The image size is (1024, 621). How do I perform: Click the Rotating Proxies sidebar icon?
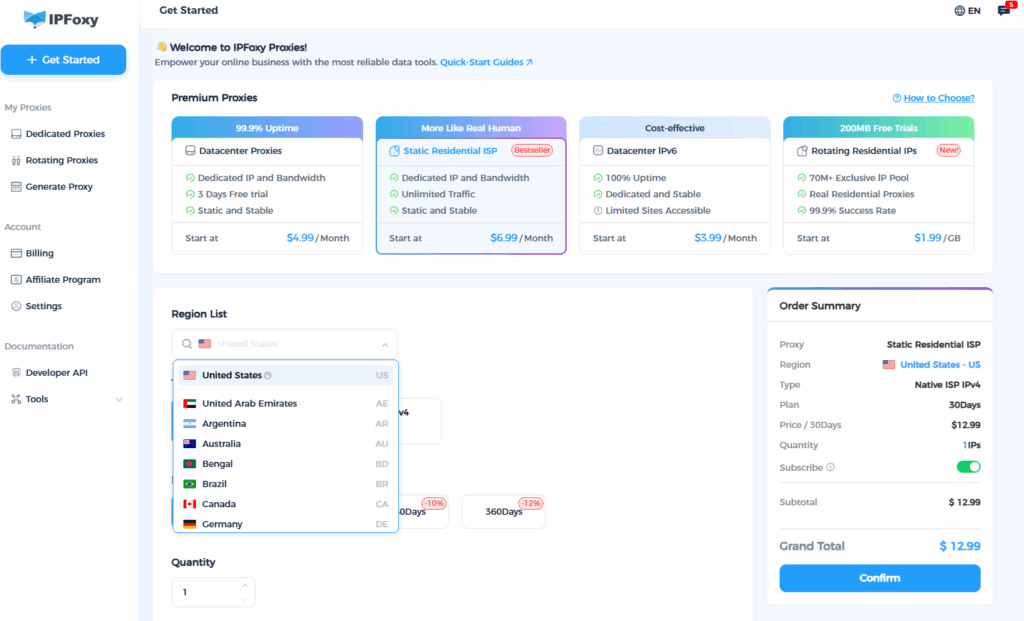16,160
